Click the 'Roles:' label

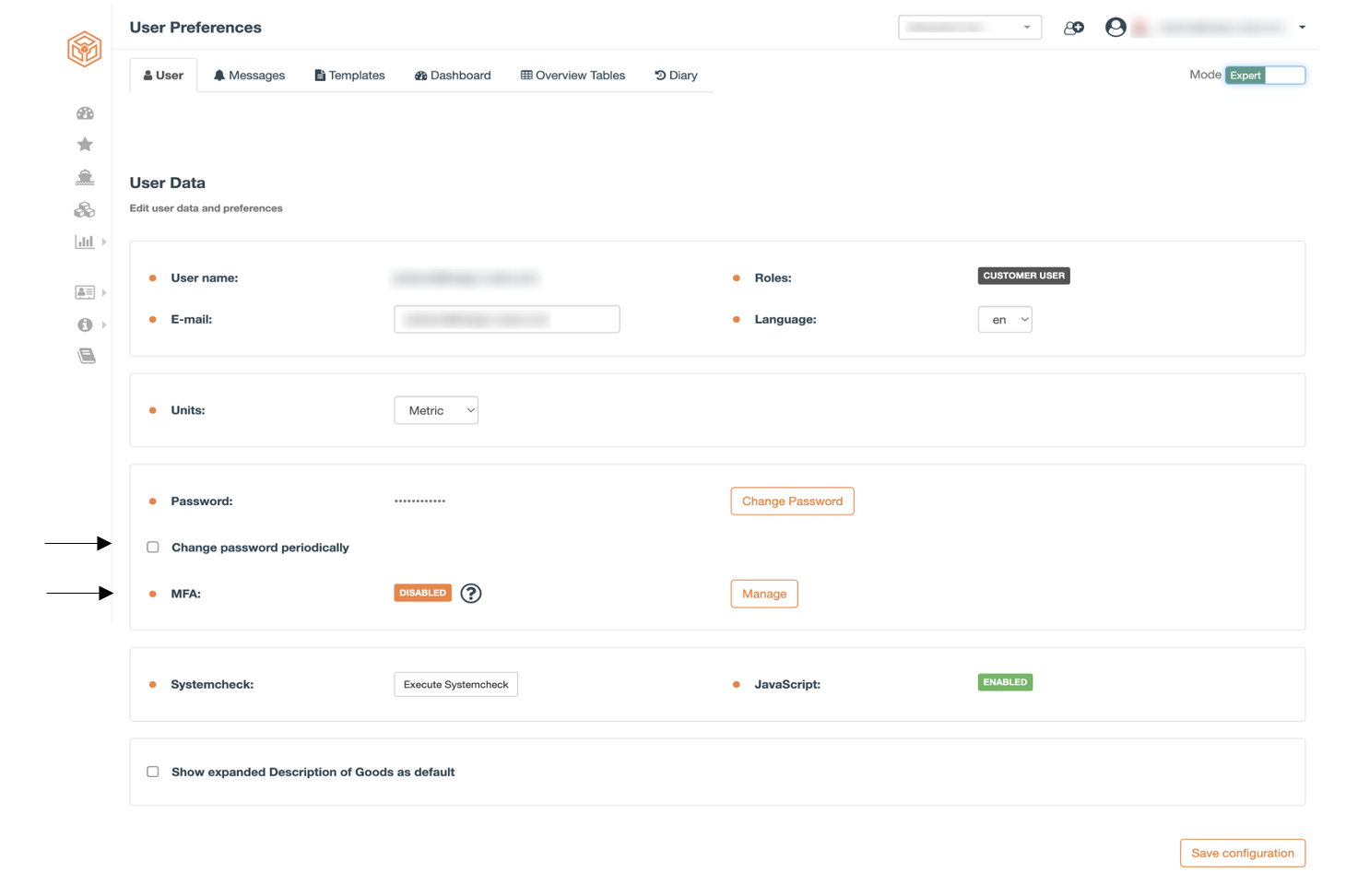773,277
